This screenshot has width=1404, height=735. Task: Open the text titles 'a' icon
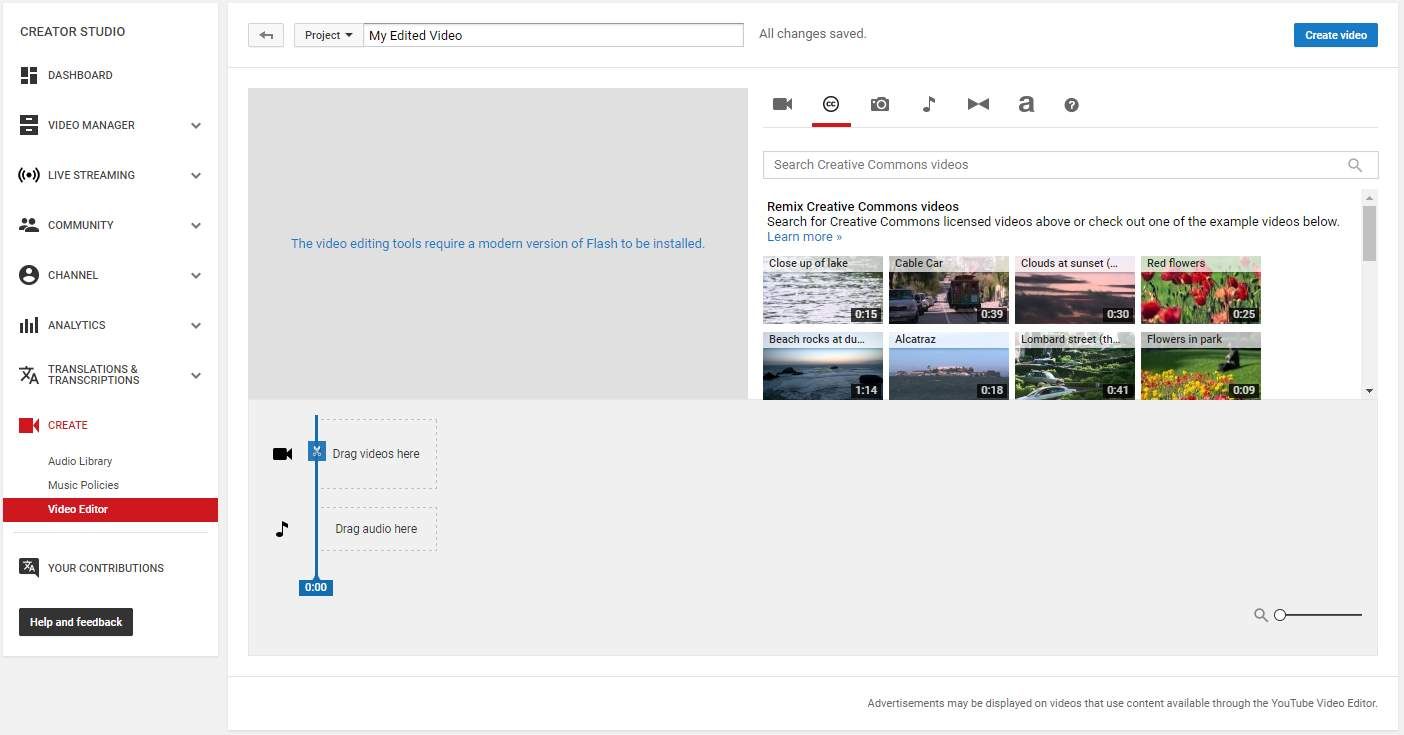tap(1025, 105)
